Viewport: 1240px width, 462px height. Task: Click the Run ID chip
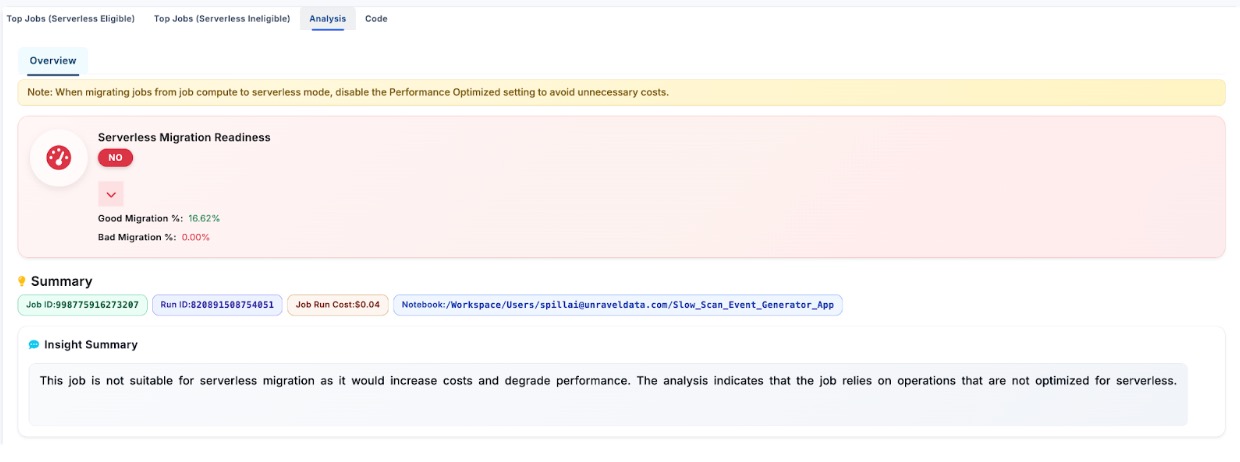(217, 305)
